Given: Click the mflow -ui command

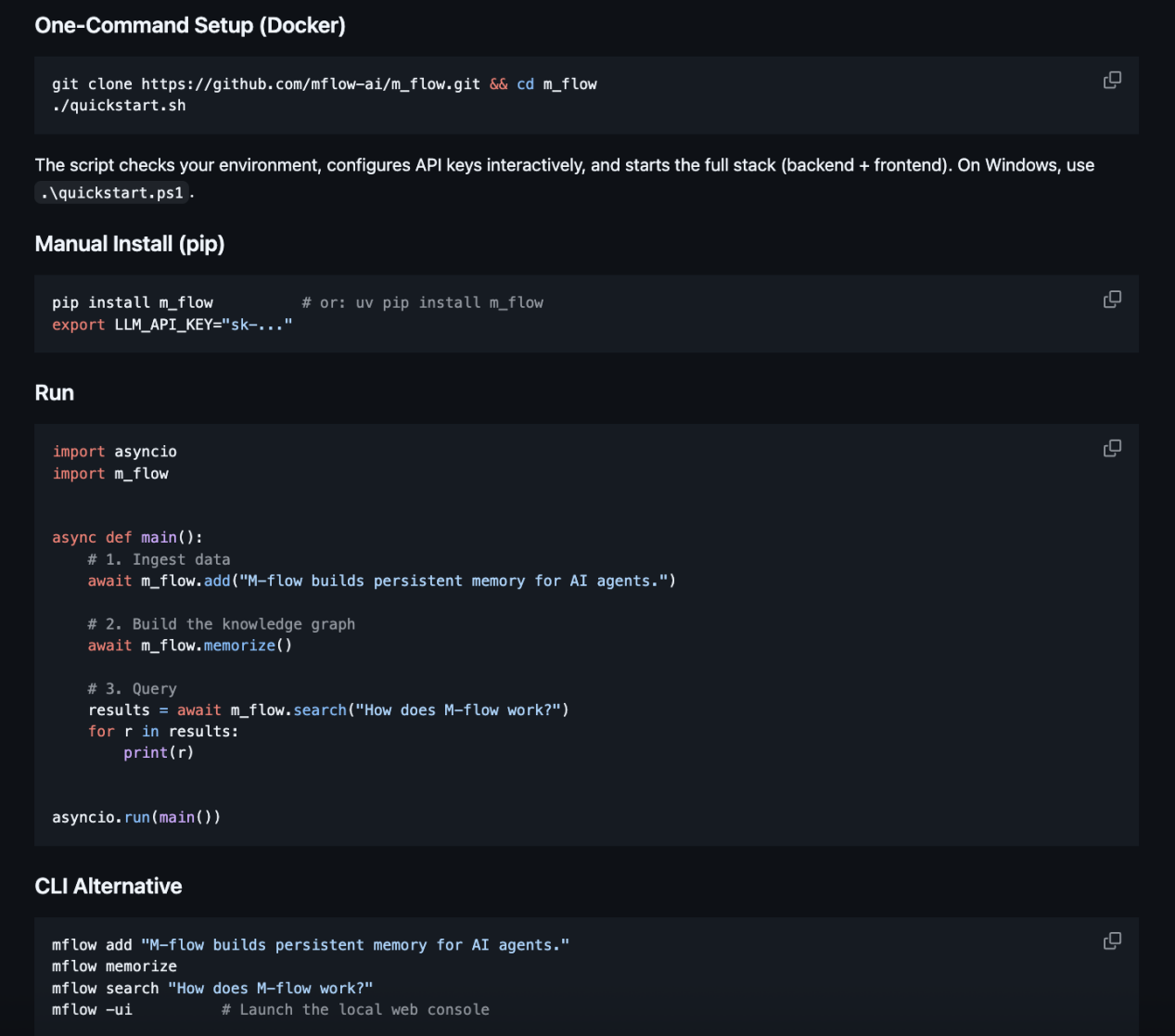Looking at the screenshot, I should point(92,1010).
